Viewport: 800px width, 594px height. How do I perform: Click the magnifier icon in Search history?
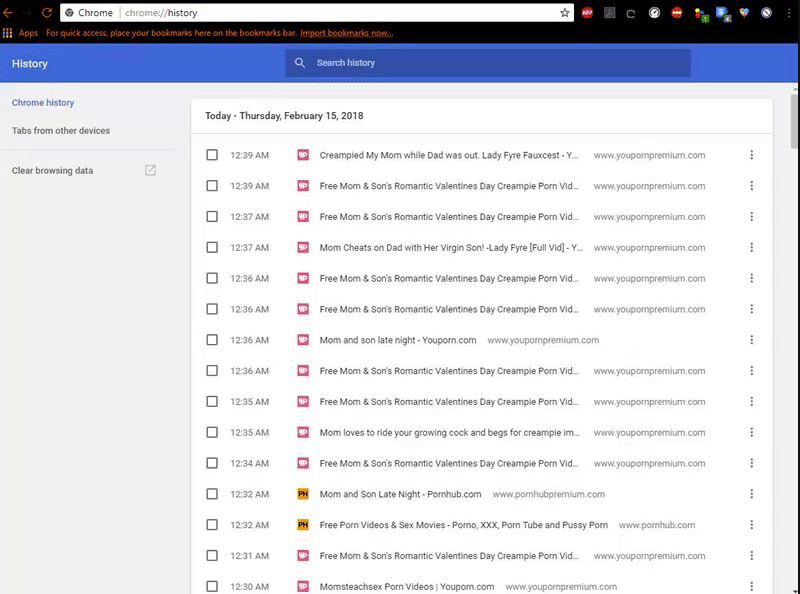pyautogui.click(x=300, y=63)
